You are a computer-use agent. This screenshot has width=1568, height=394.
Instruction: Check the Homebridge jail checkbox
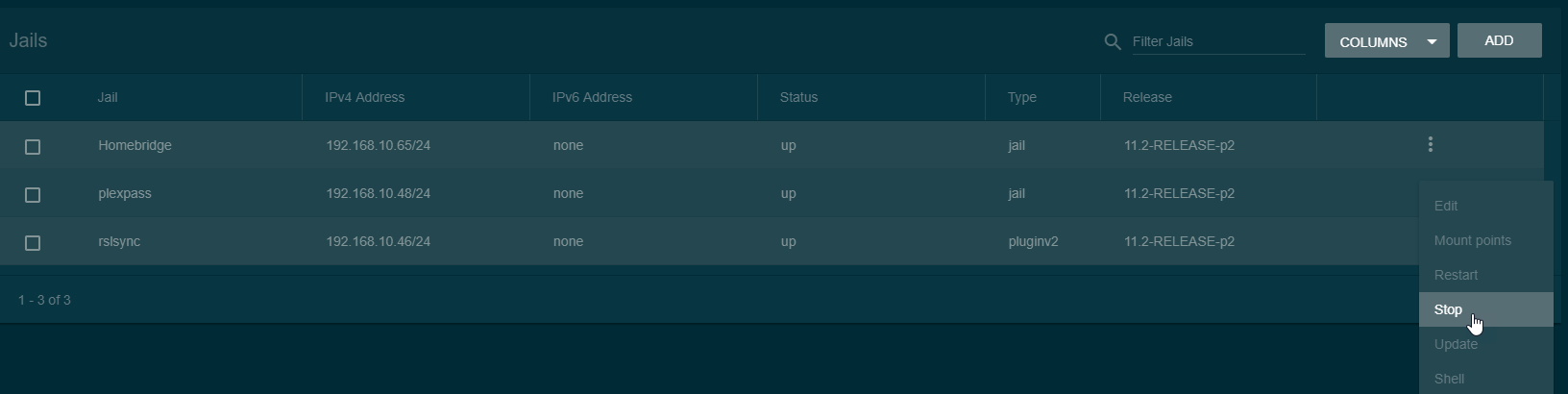33,147
